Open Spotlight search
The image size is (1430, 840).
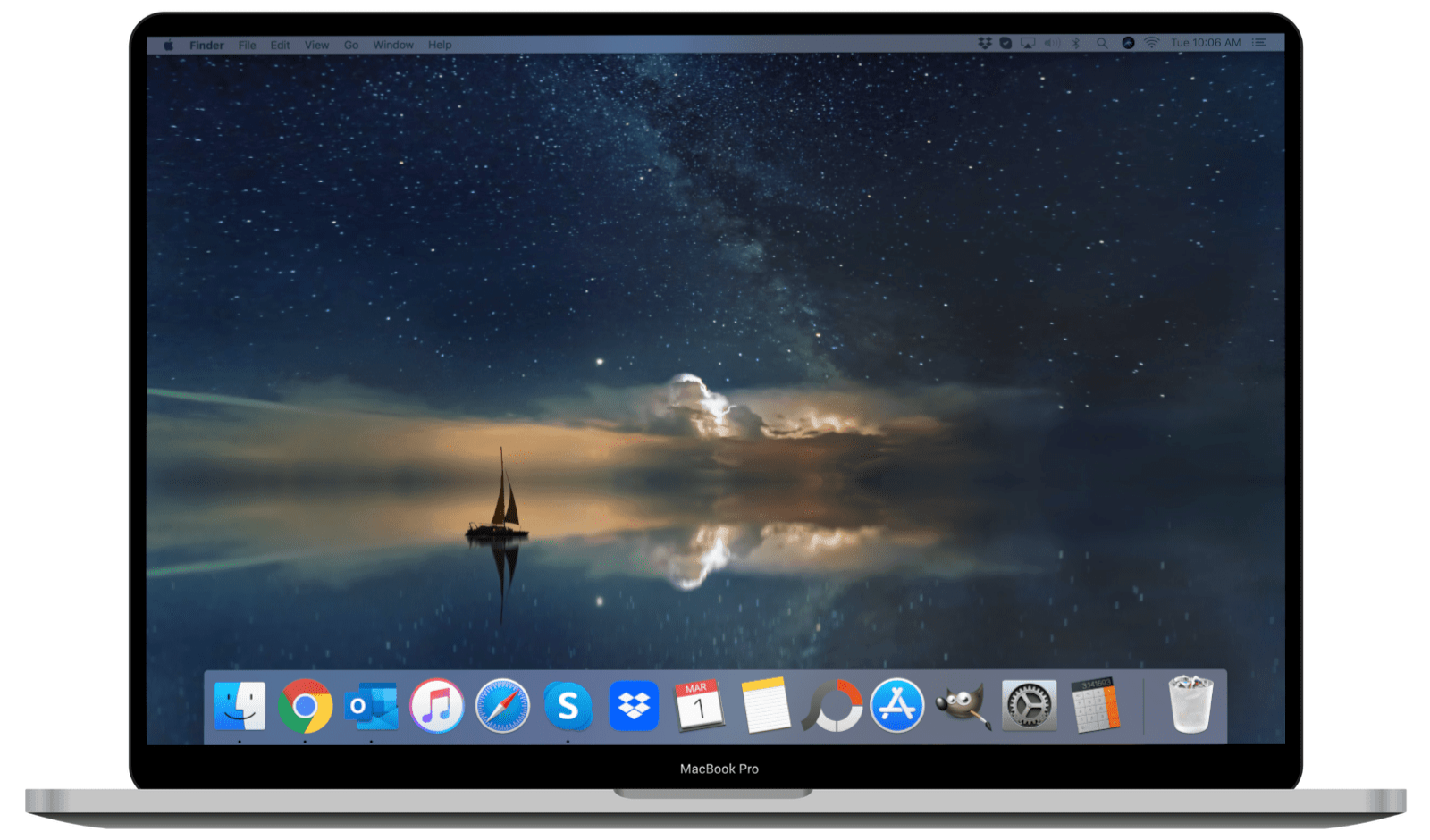click(1103, 42)
